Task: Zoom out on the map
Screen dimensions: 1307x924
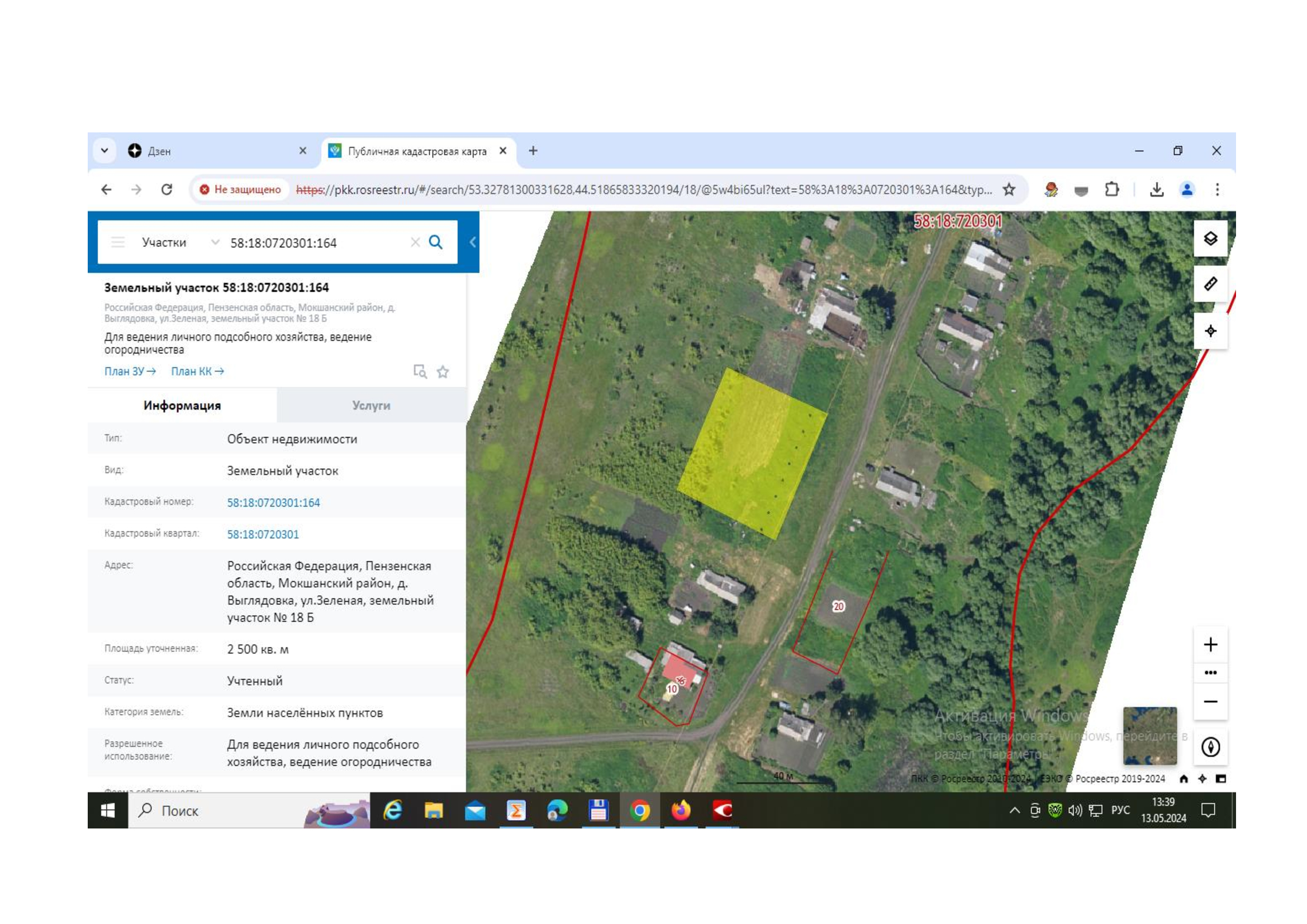Action: pyautogui.click(x=1210, y=702)
